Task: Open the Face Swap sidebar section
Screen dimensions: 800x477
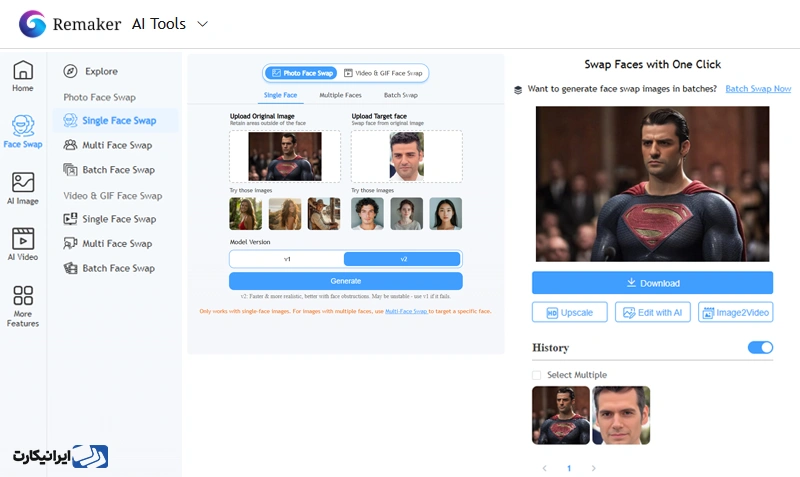Action: click(x=23, y=132)
